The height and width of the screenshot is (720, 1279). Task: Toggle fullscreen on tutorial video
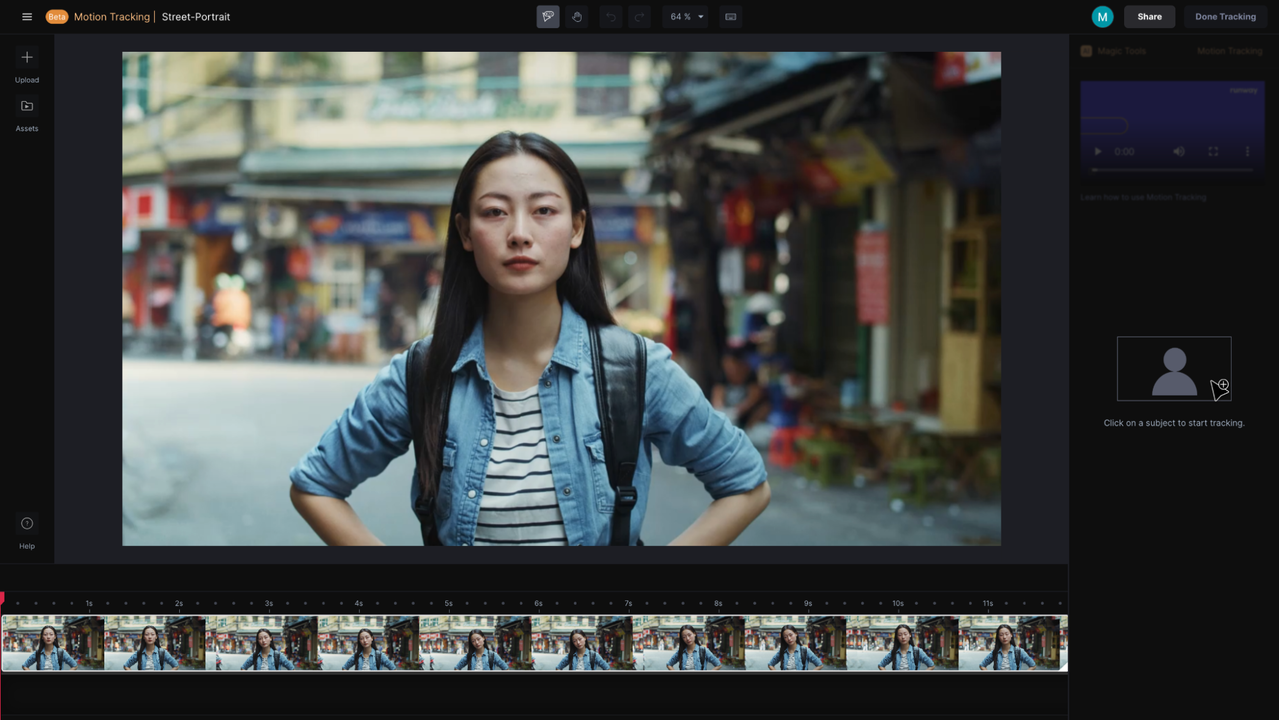point(1213,152)
